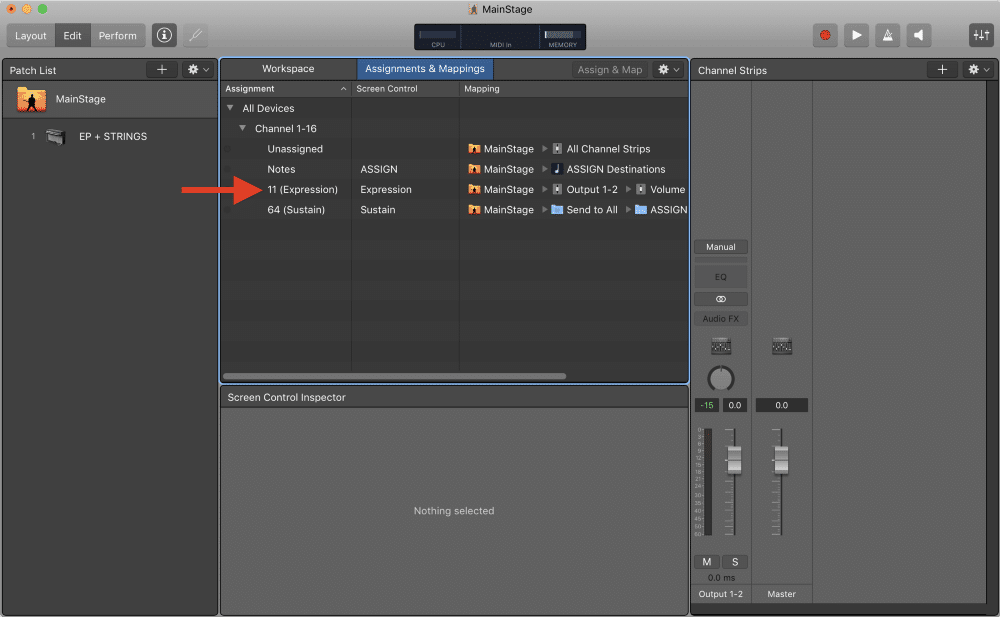The image size is (1000, 617).
Task: Click the EP + STRINGS keyboard icon
Action: click(55, 137)
